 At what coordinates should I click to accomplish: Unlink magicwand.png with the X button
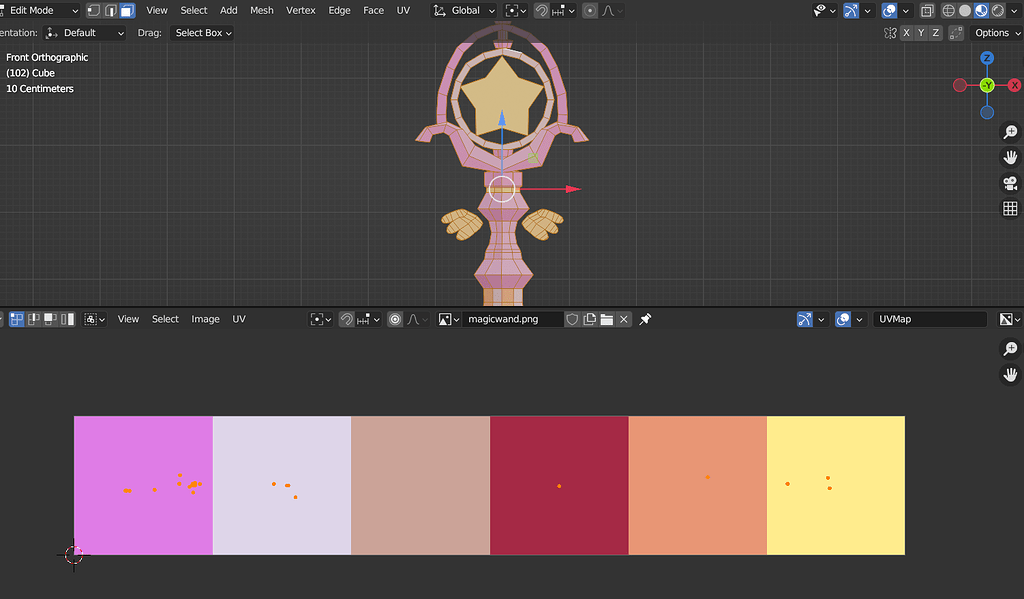pos(623,318)
